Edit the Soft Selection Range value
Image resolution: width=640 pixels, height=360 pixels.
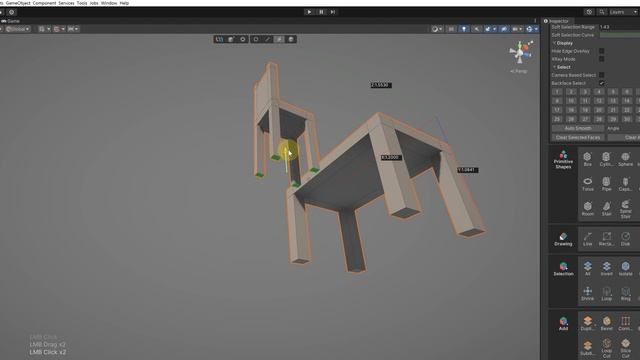coord(619,27)
